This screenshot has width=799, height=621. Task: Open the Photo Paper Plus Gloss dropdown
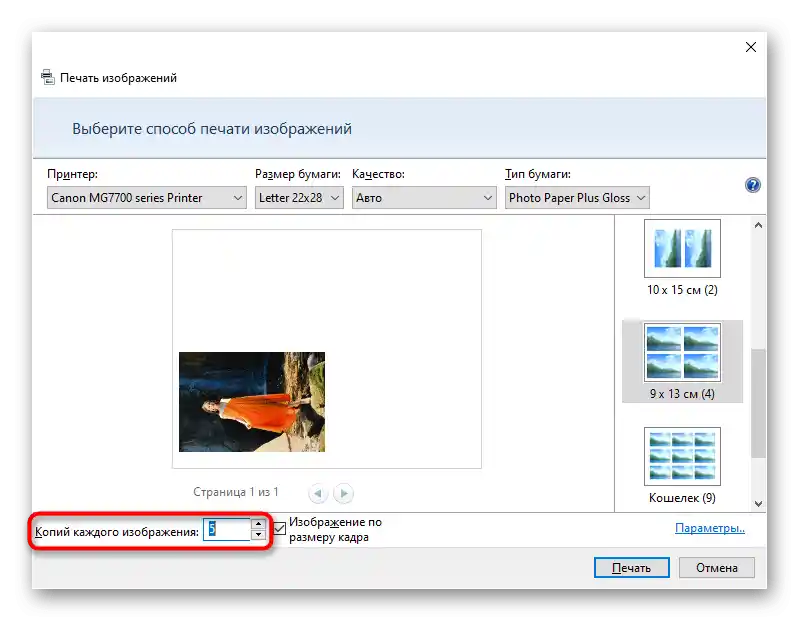(577, 198)
